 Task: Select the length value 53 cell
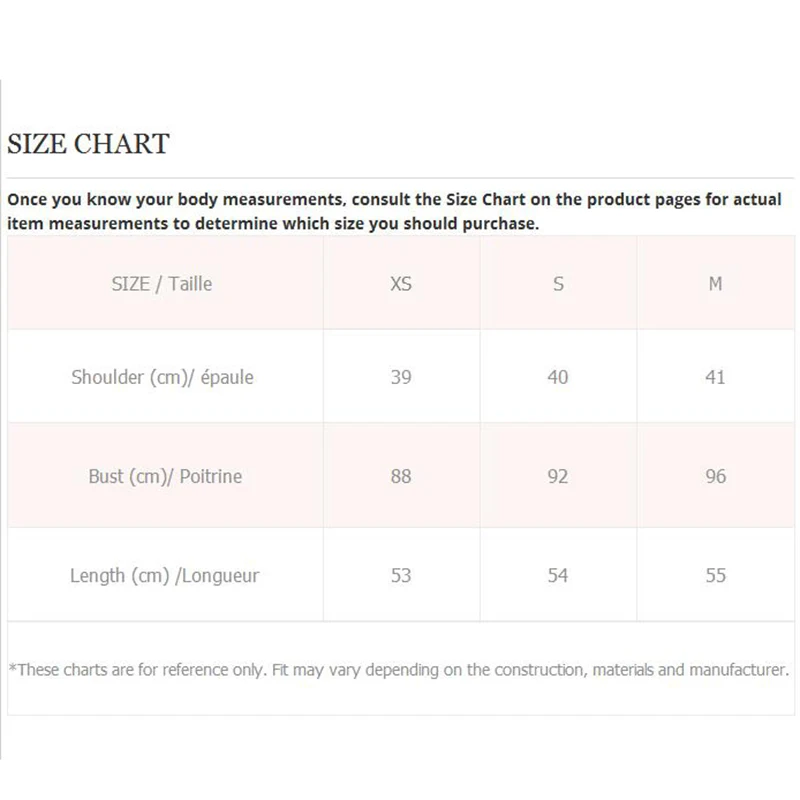point(401,575)
